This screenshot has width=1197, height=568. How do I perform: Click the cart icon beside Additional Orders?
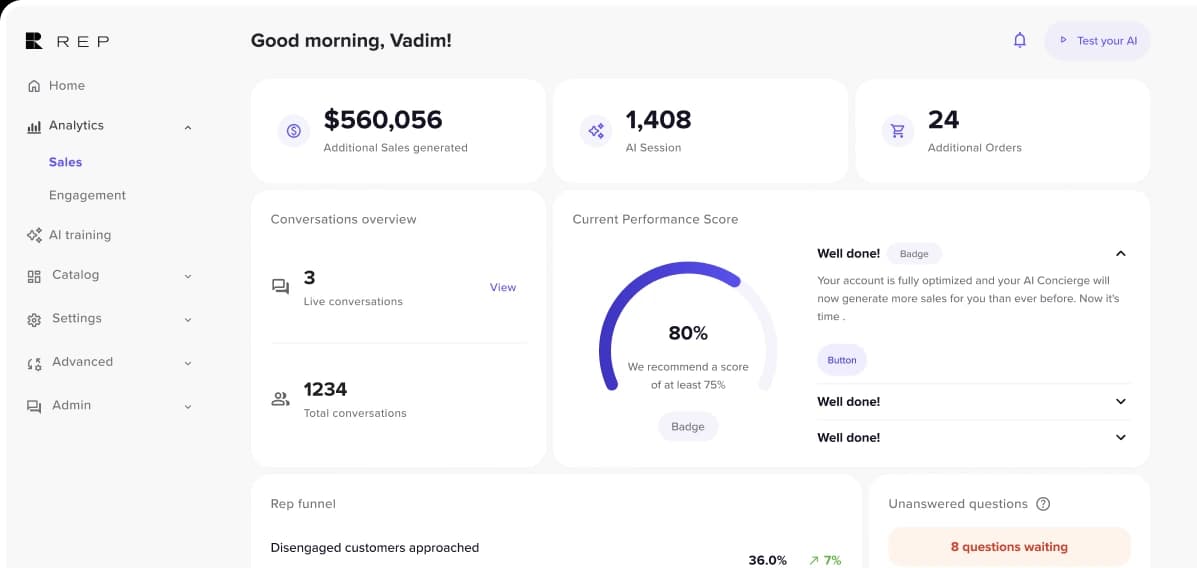coord(898,131)
